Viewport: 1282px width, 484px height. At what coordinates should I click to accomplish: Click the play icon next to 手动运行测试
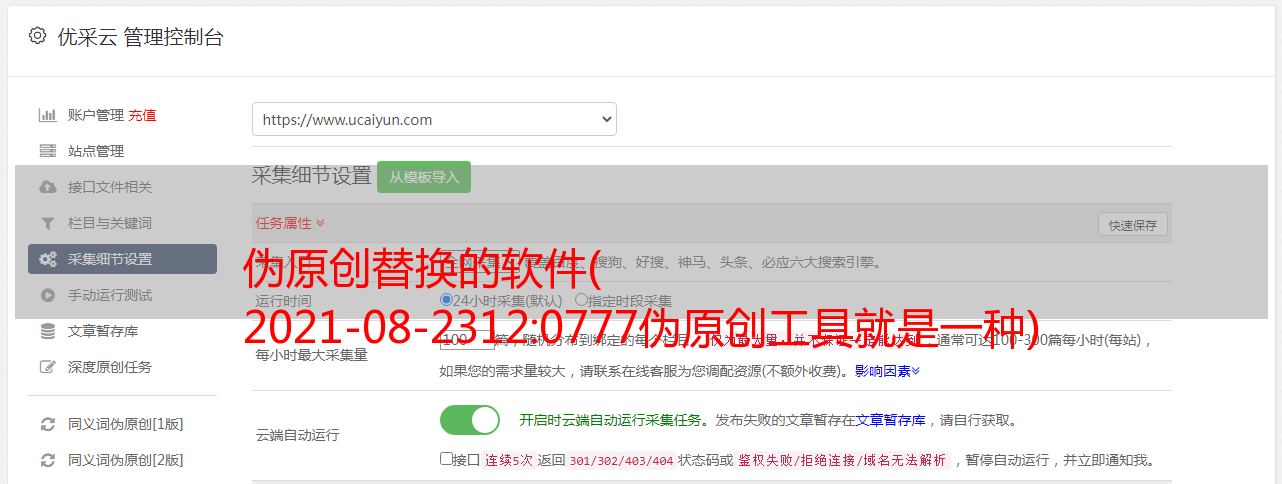tap(47, 295)
